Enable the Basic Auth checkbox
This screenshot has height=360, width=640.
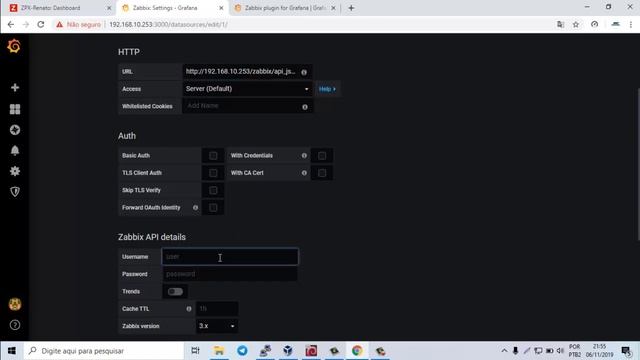[213, 156]
